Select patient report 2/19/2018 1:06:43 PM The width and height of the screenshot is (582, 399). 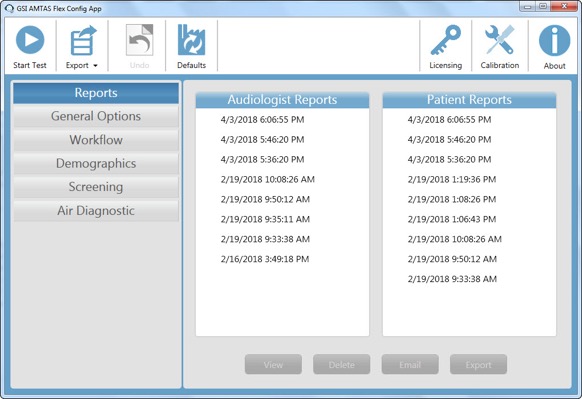452,219
